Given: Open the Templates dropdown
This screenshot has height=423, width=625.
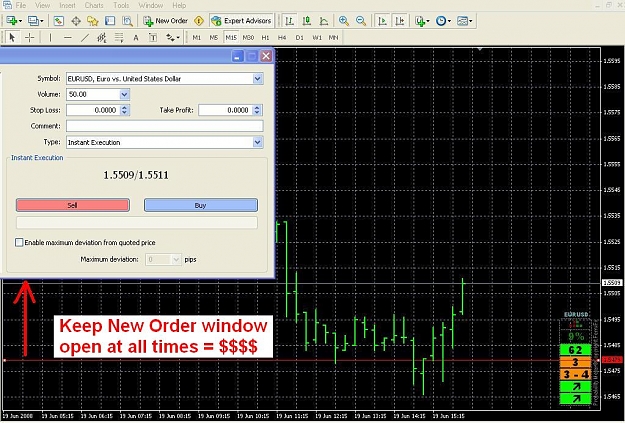Looking at the screenshot, I should point(464,21).
